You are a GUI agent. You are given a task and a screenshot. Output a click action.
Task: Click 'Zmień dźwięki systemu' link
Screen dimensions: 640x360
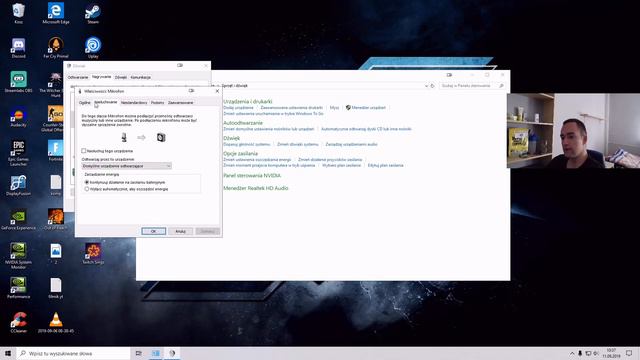pyautogui.click(x=298, y=144)
